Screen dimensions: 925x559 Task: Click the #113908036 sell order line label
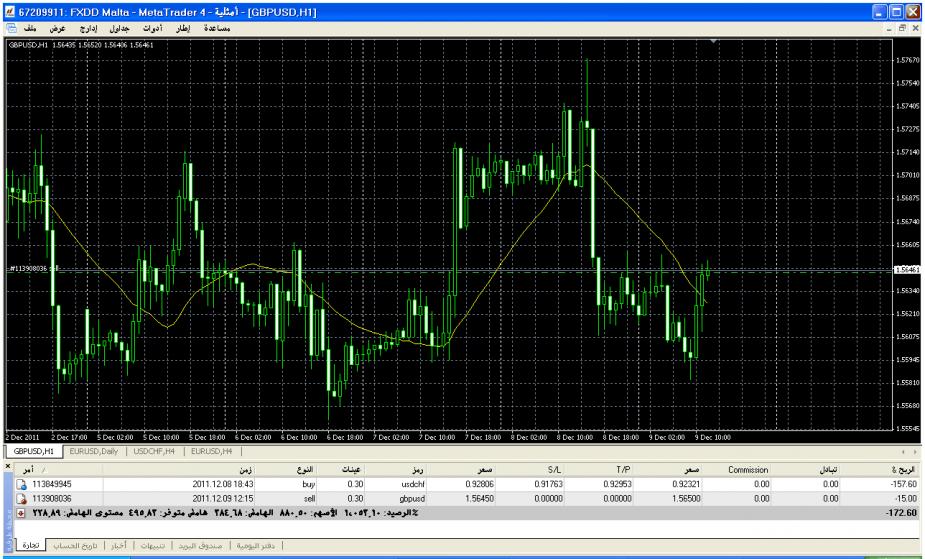coord(33,269)
